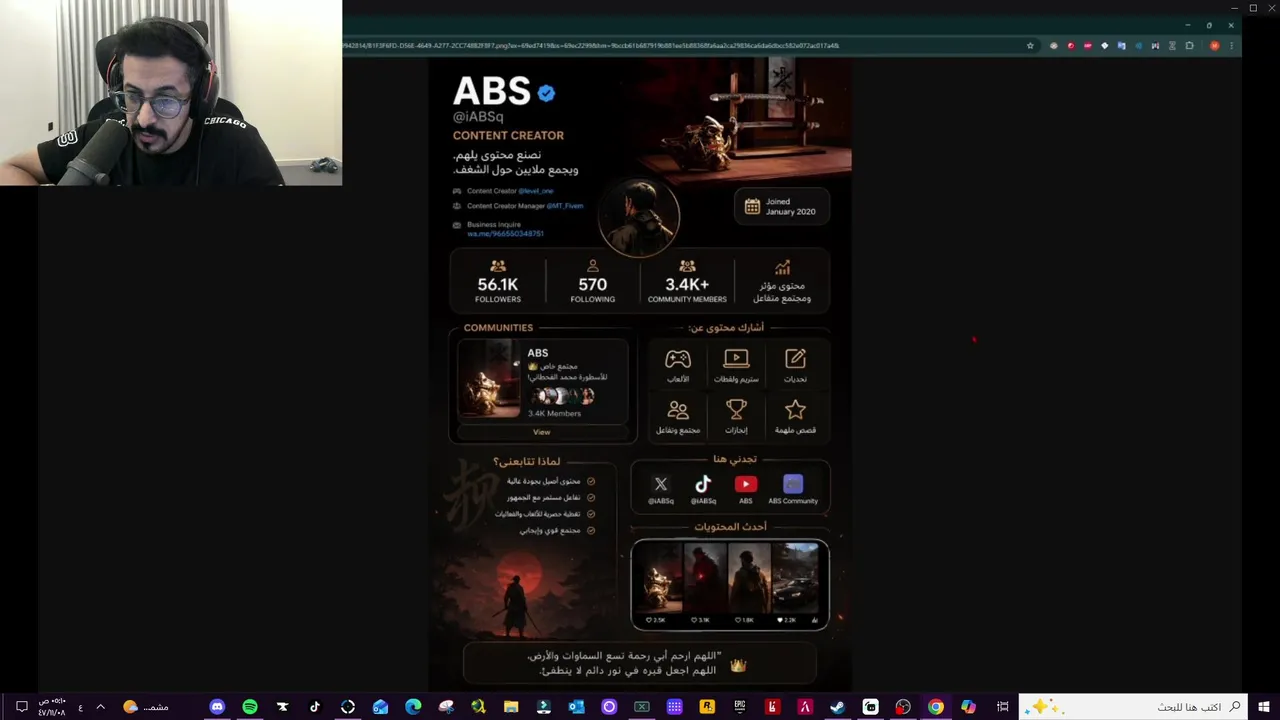The image size is (1280, 720).
Task: Click View under the ABS community card
Action: [541, 432]
